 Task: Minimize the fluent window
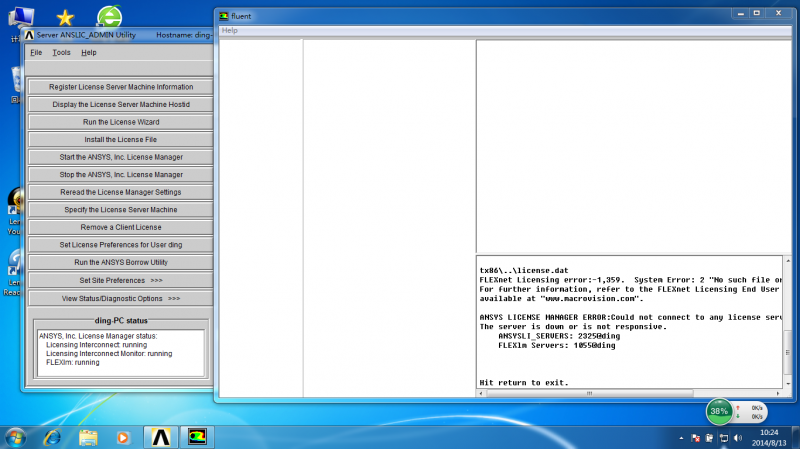[x=740, y=13]
